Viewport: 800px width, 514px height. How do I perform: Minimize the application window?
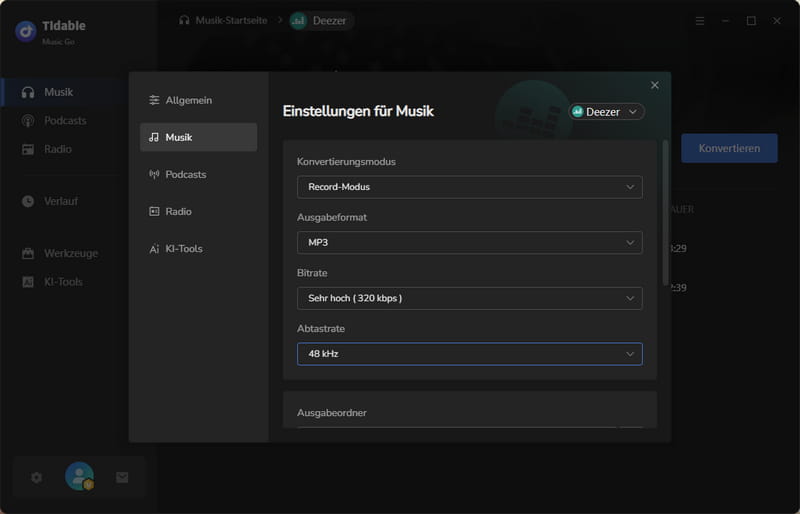(x=726, y=21)
